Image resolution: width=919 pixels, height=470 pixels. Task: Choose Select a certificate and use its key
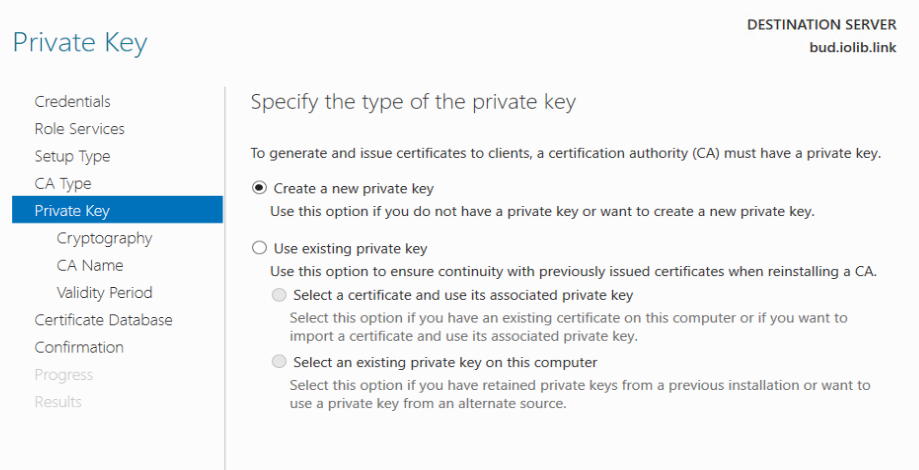[279, 295]
